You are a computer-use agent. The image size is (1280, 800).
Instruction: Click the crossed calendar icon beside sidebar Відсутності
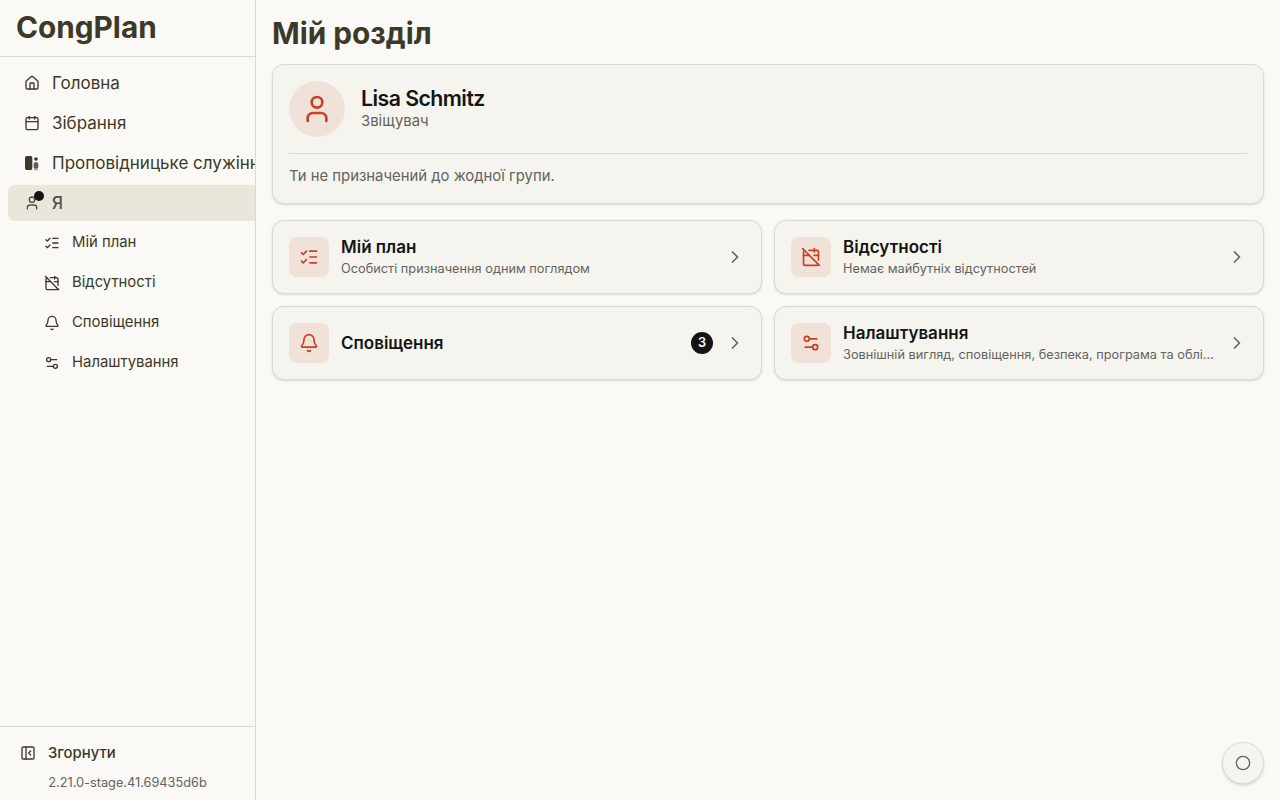52,282
